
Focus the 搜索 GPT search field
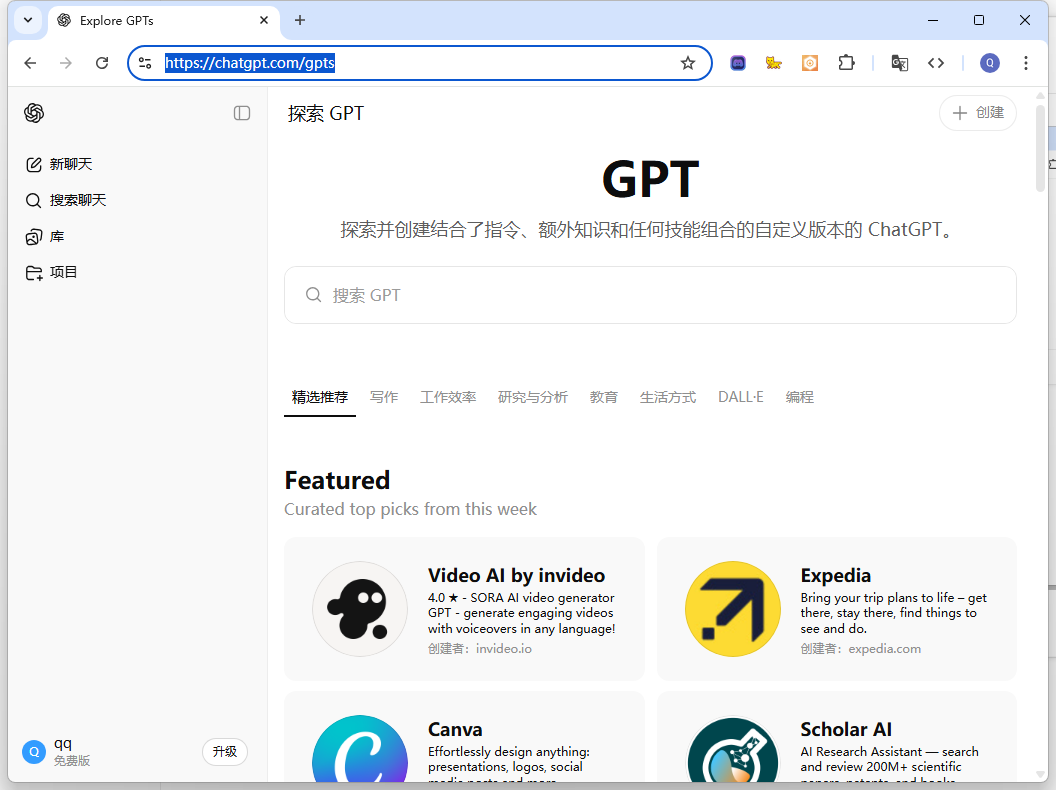[x=650, y=295]
